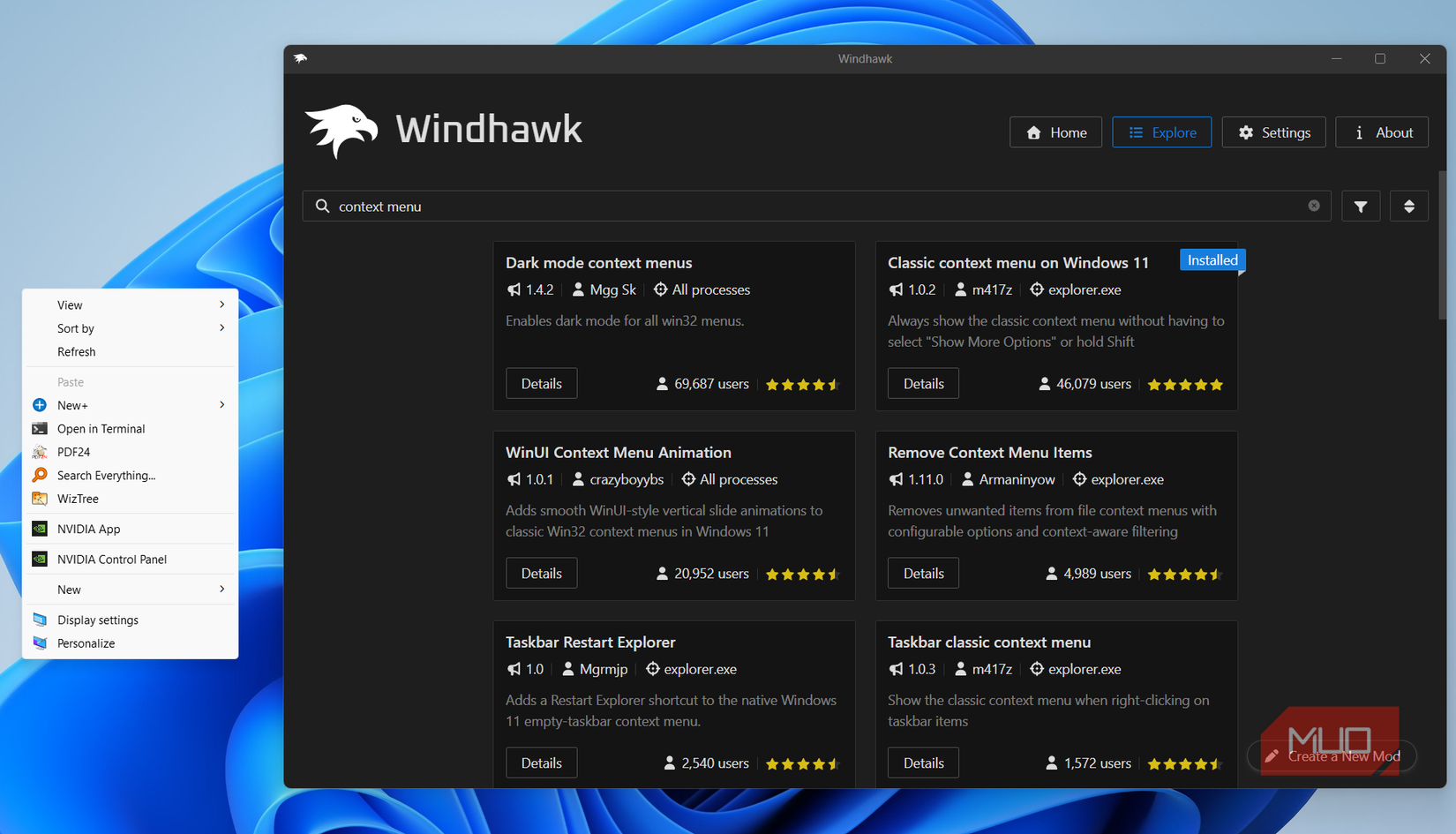Screen dimensions: 1456x834
Task: Click Create a New Mod button
Action: (x=1332, y=756)
